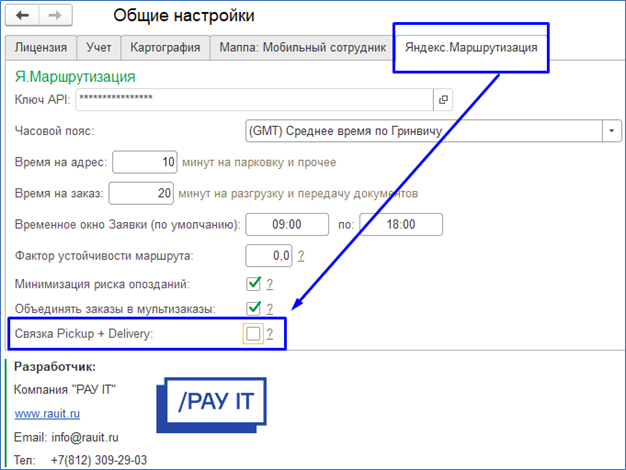
Task: Click the Время на заказ field
Action: click(x=141, y=193)
